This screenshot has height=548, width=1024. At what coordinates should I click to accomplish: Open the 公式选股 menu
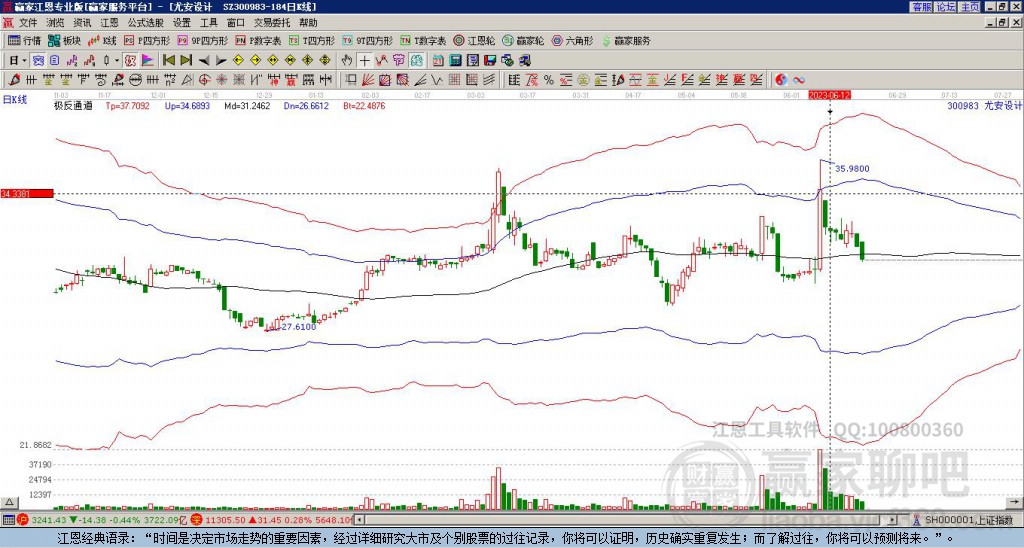[x=146, y=23]
